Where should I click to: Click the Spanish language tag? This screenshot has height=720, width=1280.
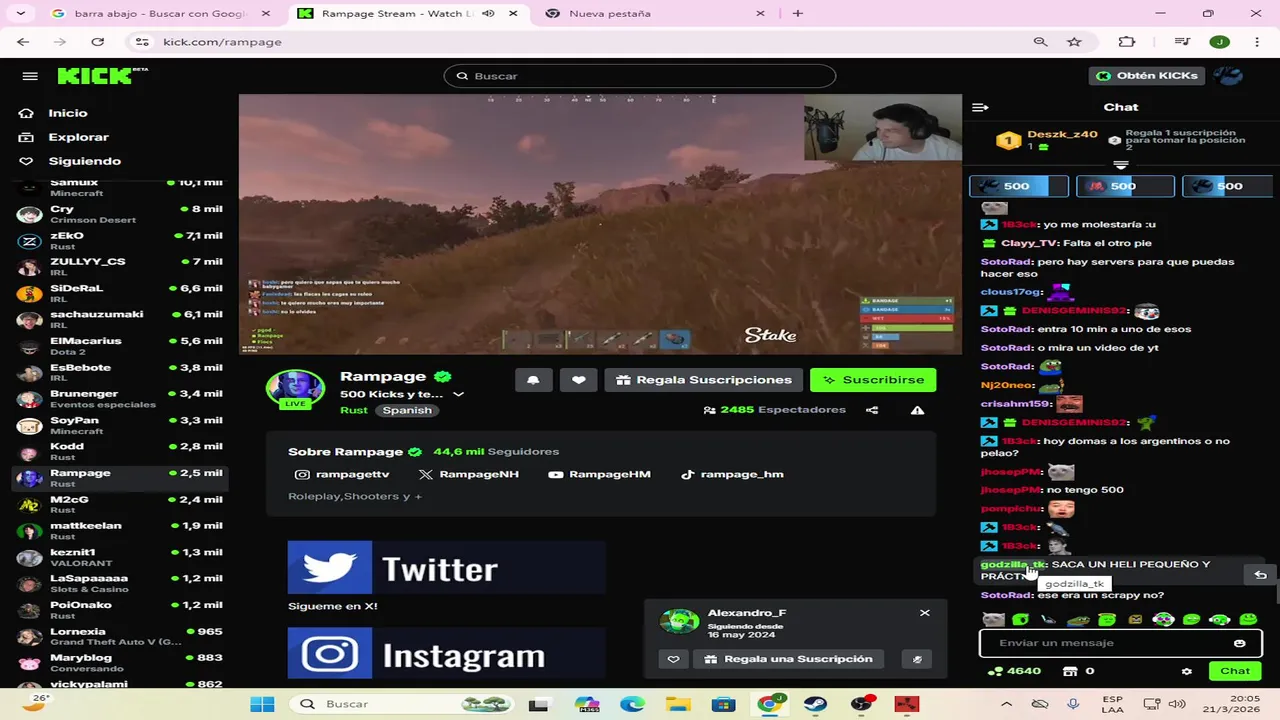click(x=407, y=410)
